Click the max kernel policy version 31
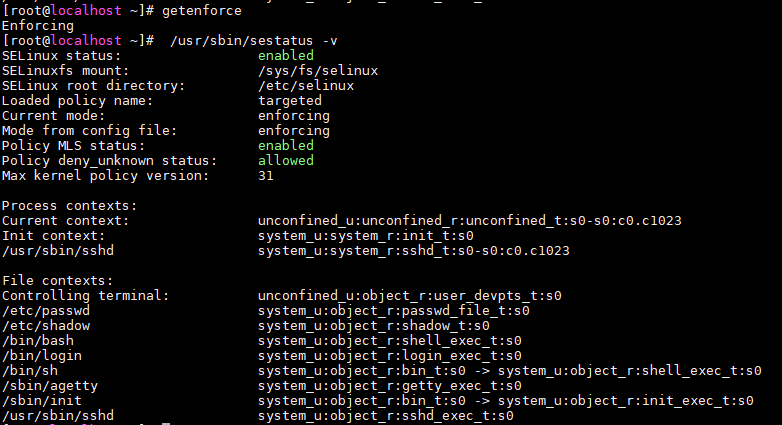Screen dimensions: 782x425 point(265,175)
